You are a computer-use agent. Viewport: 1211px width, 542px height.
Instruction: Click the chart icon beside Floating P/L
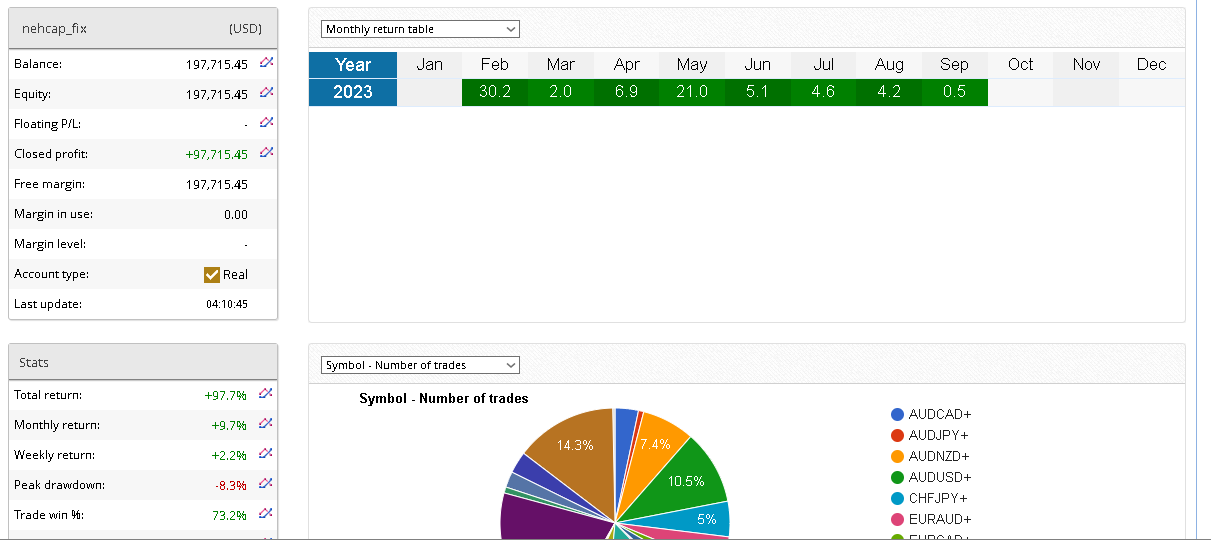point(266,123)
